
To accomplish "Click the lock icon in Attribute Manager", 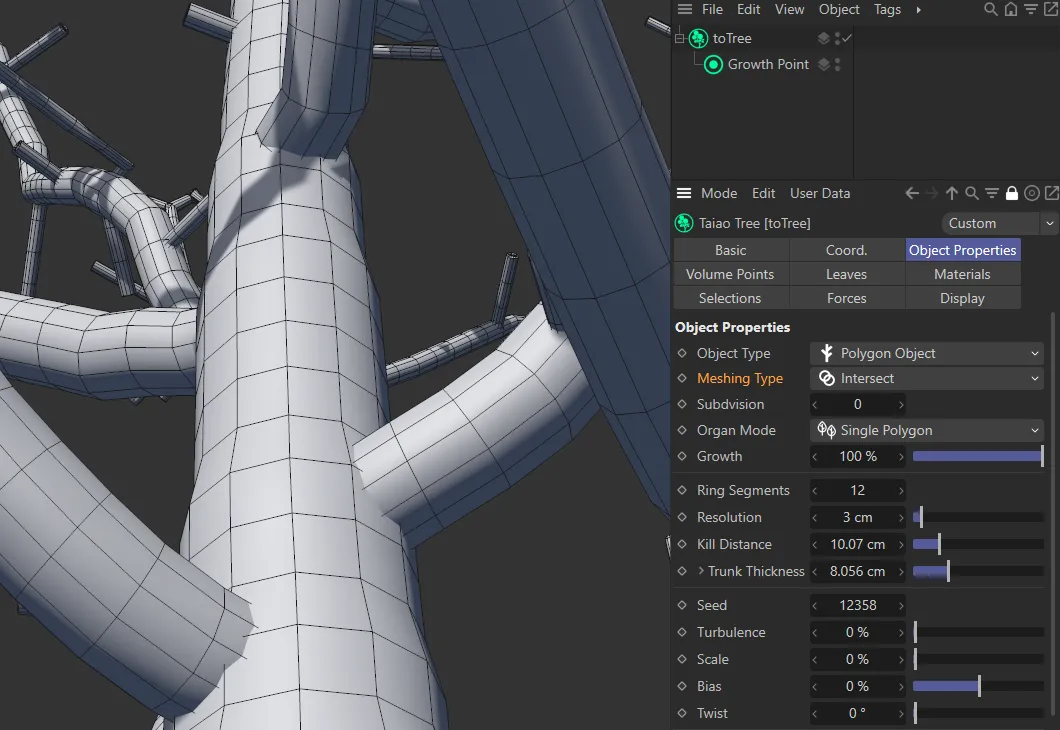I will 1012,193.
